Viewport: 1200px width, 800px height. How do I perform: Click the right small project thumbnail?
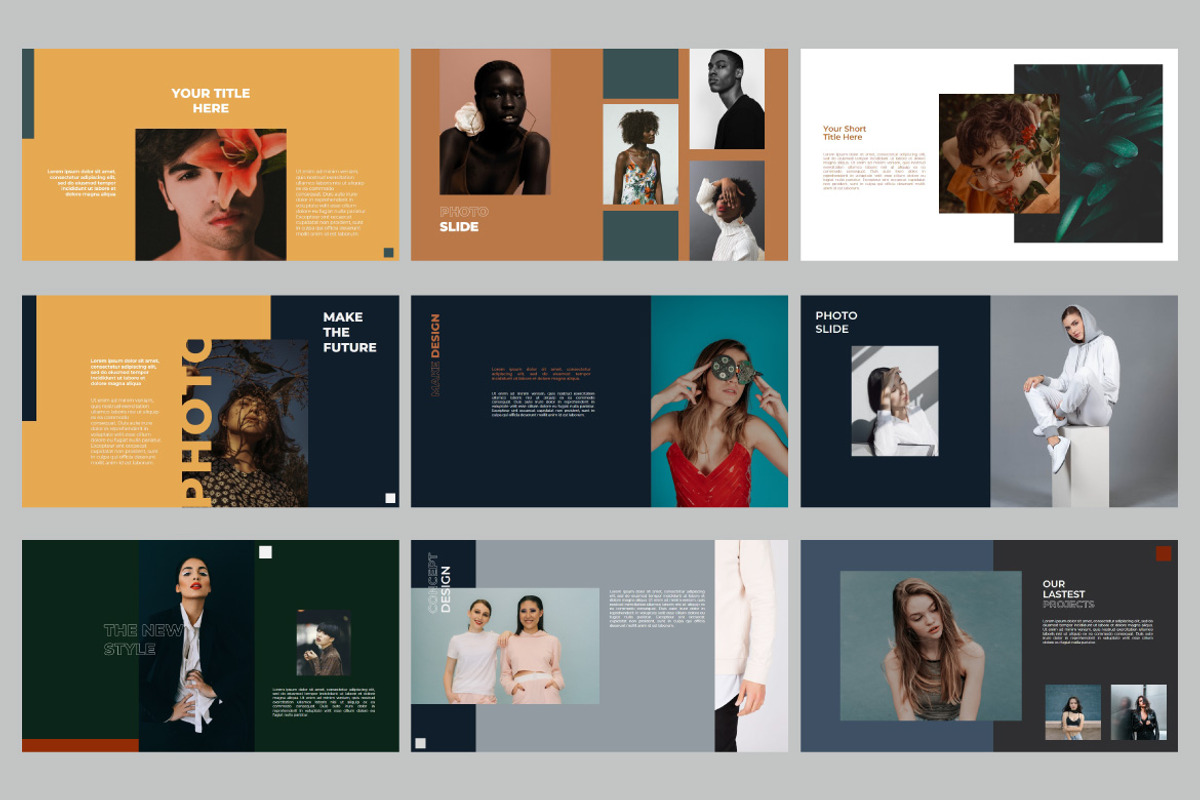1138,712
